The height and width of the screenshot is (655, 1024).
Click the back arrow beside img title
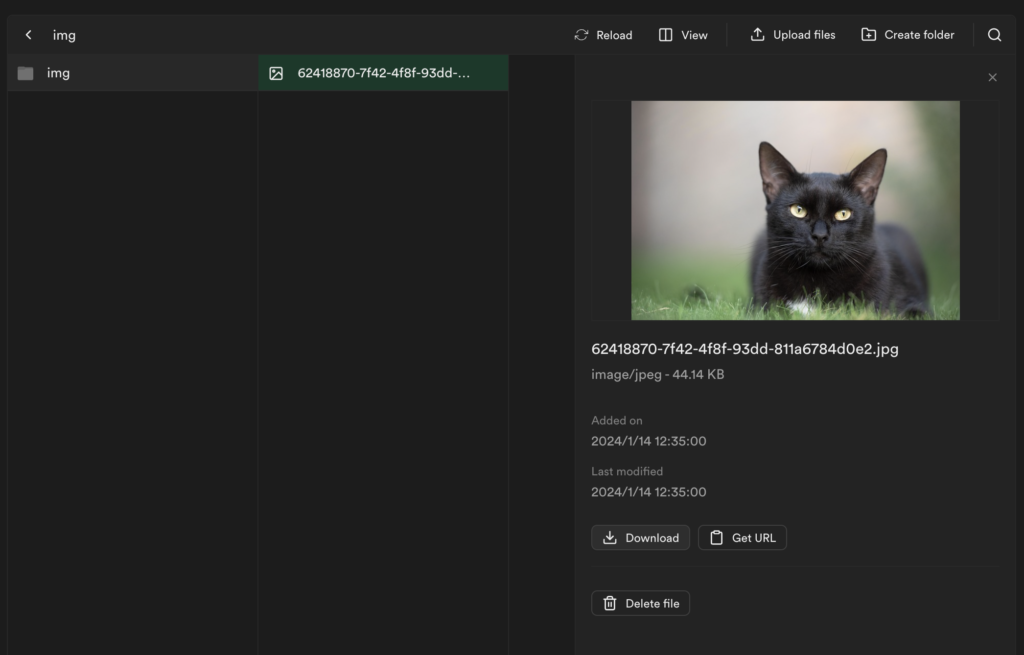pyautogui.click(x=28, y=35)
